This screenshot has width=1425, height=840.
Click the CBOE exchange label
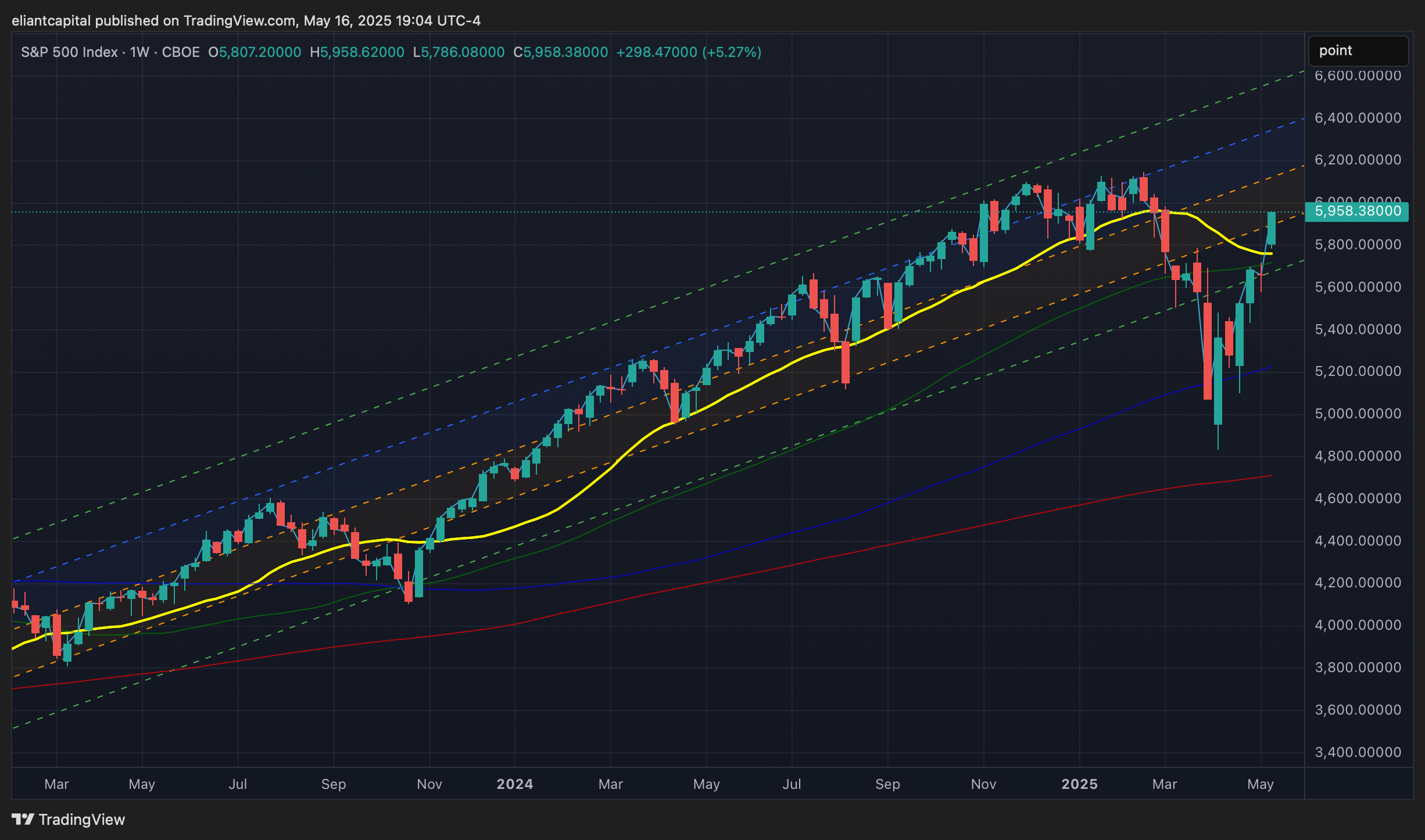(x=181, y=52)
